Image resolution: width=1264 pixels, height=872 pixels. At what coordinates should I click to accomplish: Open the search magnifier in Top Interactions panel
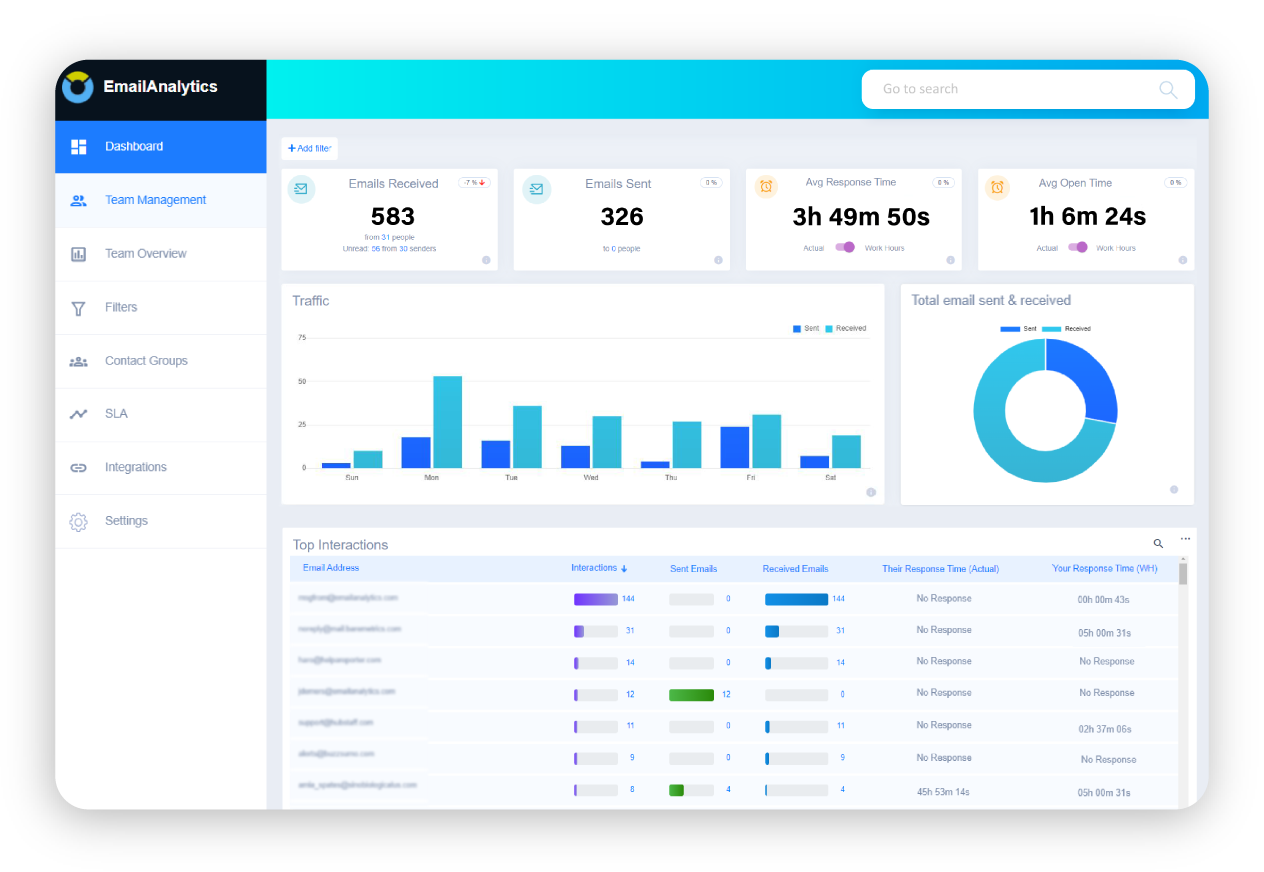1157,543
